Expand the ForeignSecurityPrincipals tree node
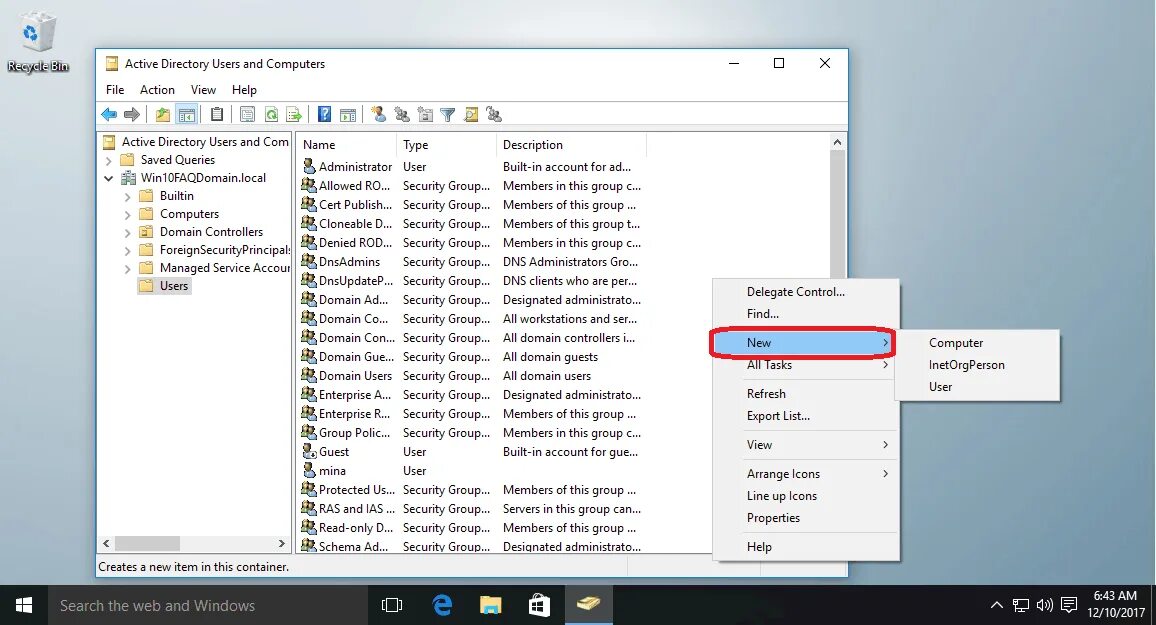 [128, 251]
